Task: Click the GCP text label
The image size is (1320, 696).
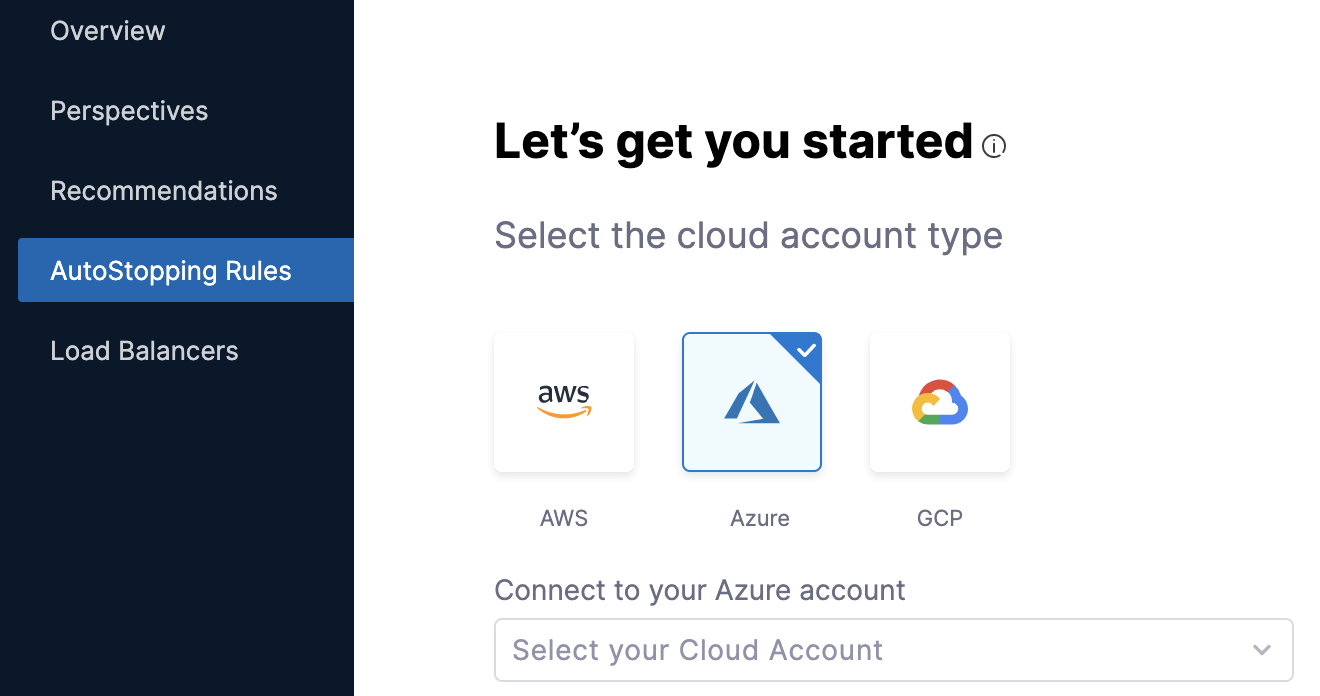Action: click(940, 518)
